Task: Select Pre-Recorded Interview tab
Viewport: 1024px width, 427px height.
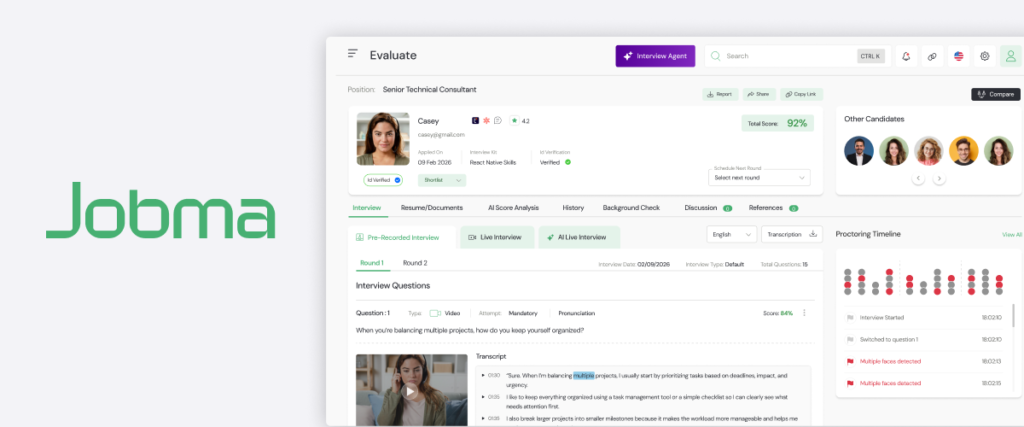Action: pos(403,237)
